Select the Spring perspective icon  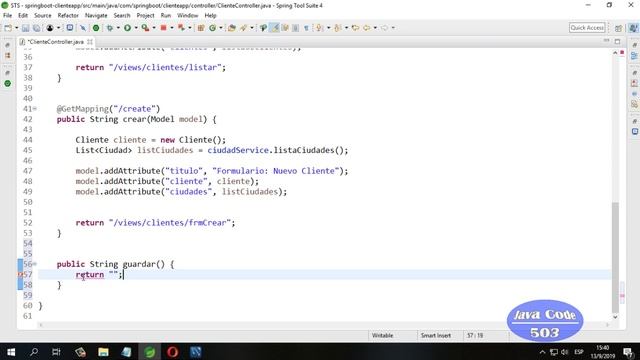click(x=633, y=28)
